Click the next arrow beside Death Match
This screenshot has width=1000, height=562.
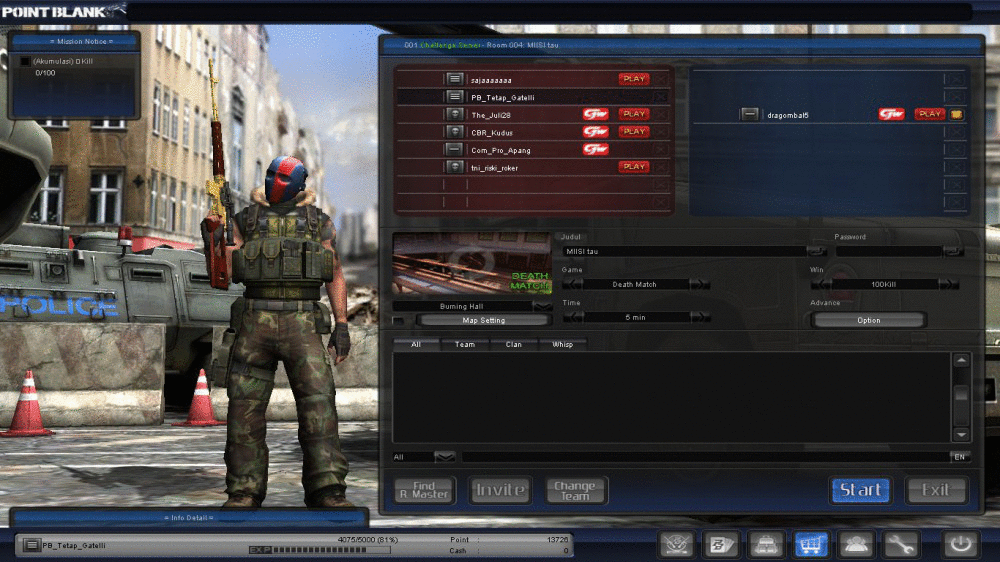click(x=700, y=285)
